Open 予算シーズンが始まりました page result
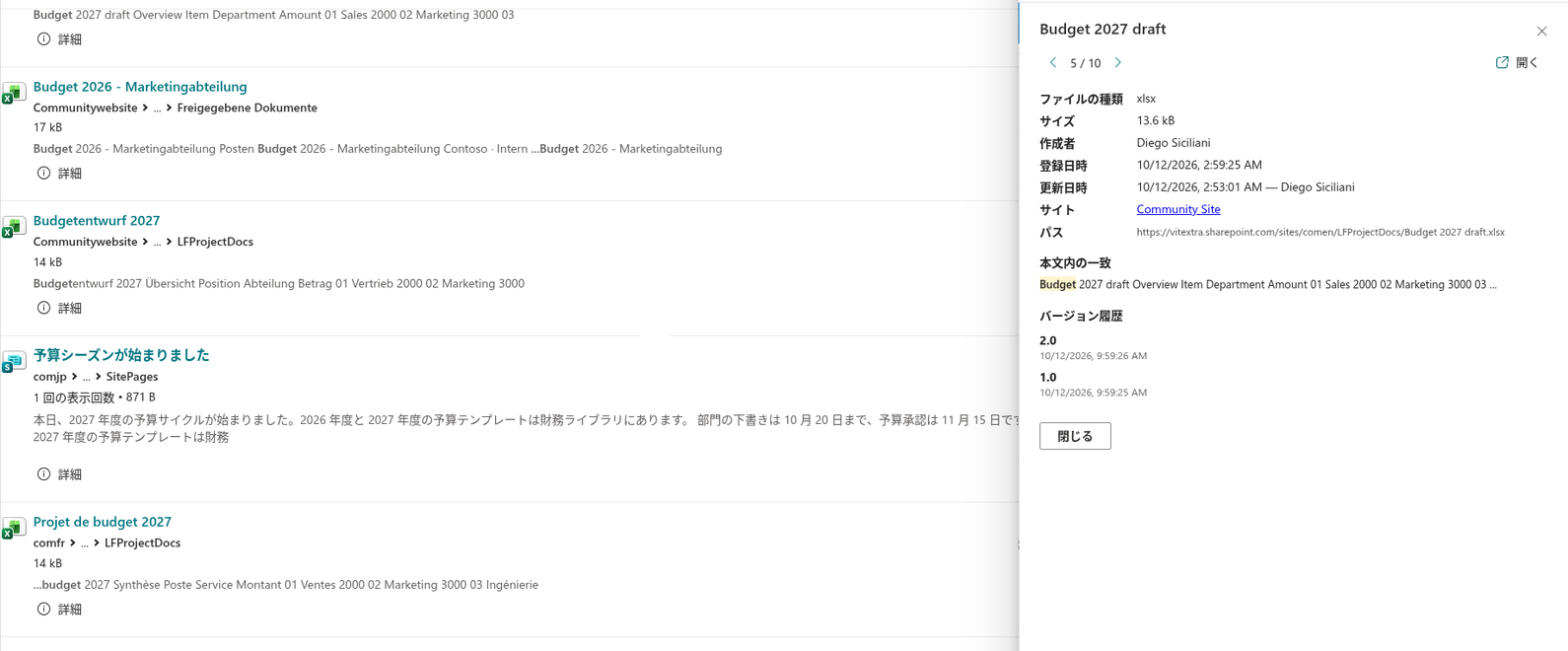Image resolution: width=1568 pixels, height=651 pixels. click(121, 355)
